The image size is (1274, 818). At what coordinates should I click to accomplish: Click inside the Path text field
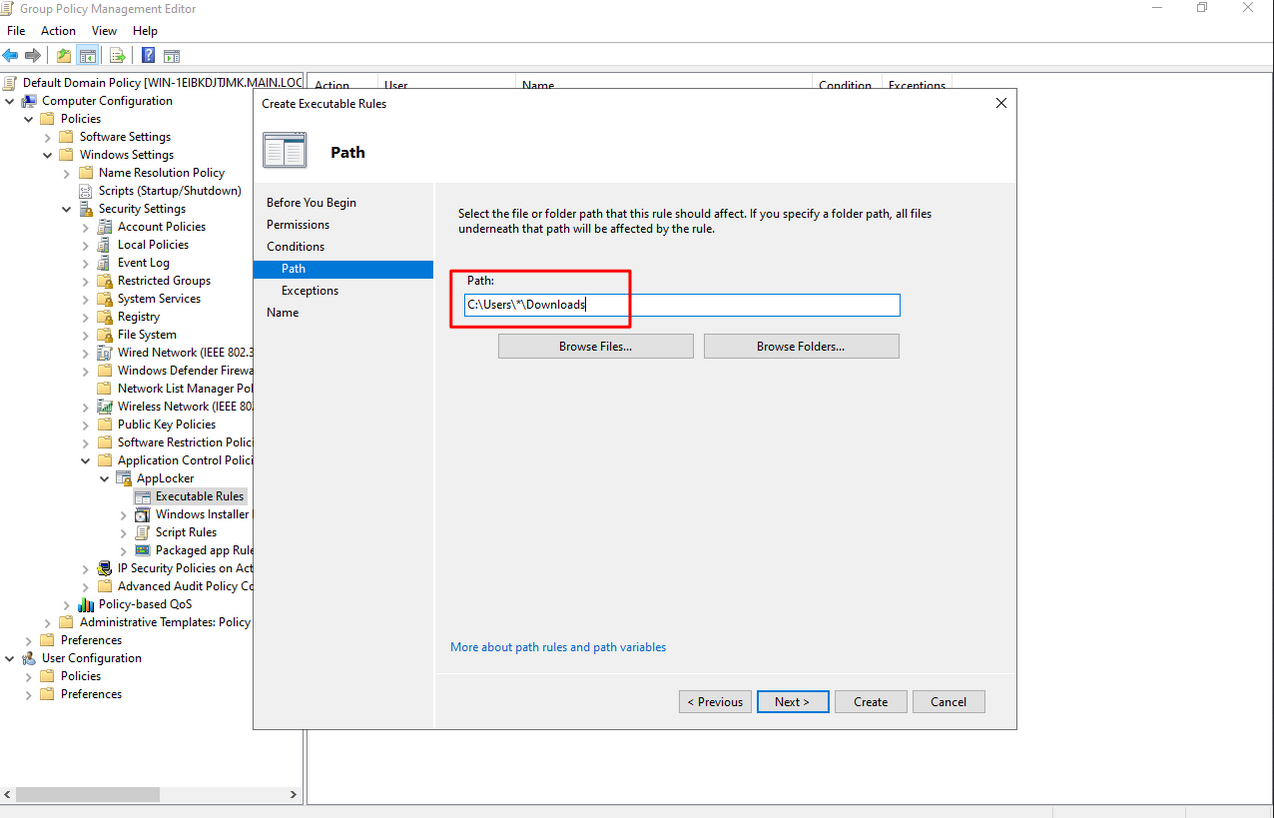click(x=740, y=305)
